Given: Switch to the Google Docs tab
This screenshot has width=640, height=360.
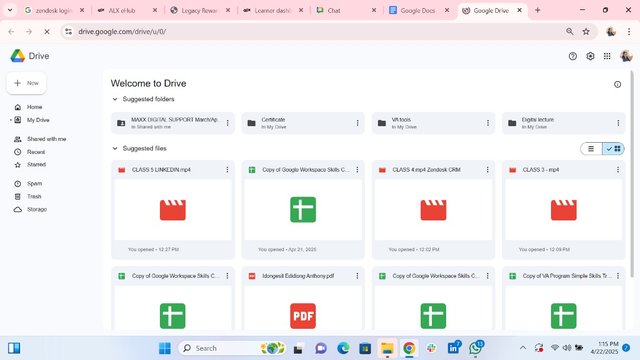Looking at the screenshot, I should pyautogui.click(x=419, y=11).
